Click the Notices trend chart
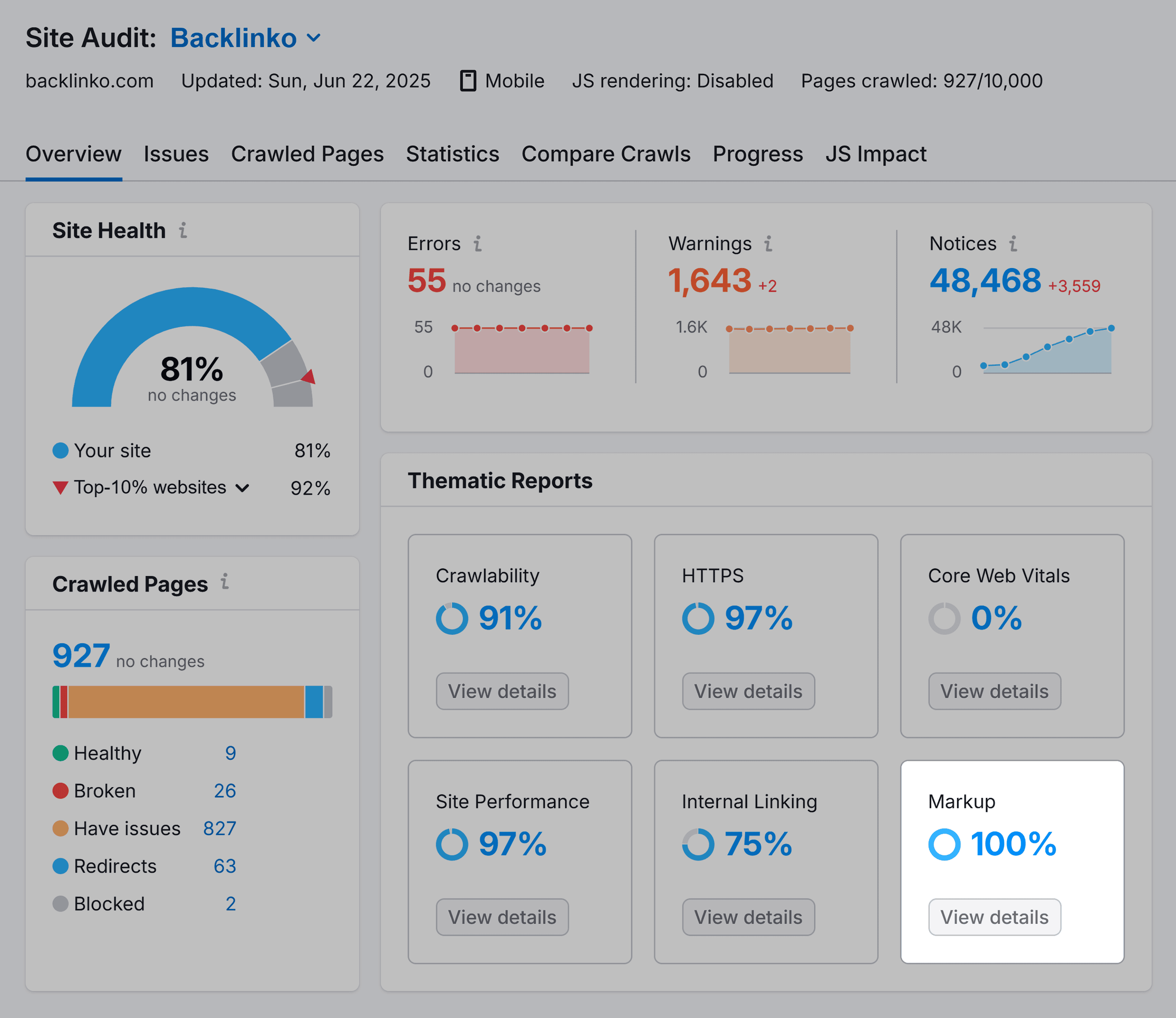Viewport: 1176px width, 1018px height. tap(1047, 350)
